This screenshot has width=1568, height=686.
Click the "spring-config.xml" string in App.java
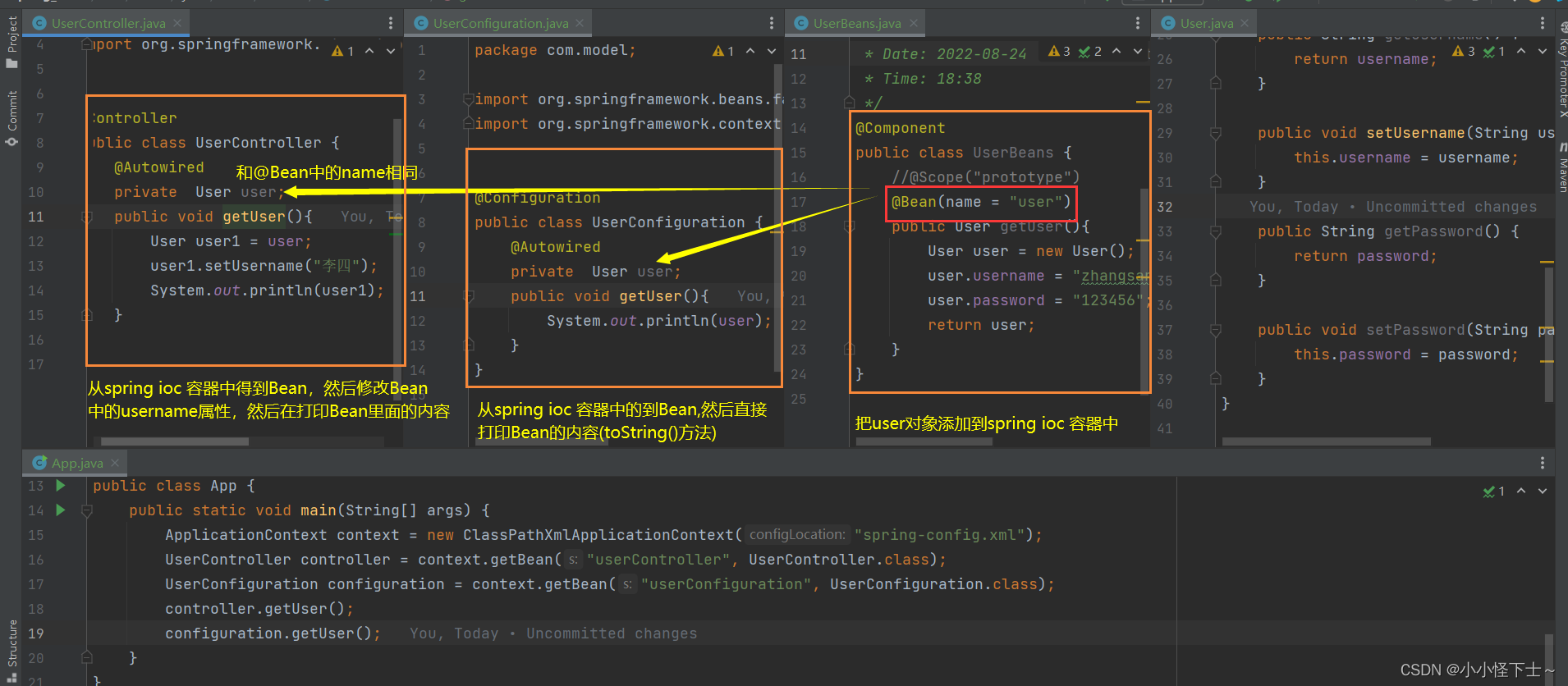click(x=939, y=535)
